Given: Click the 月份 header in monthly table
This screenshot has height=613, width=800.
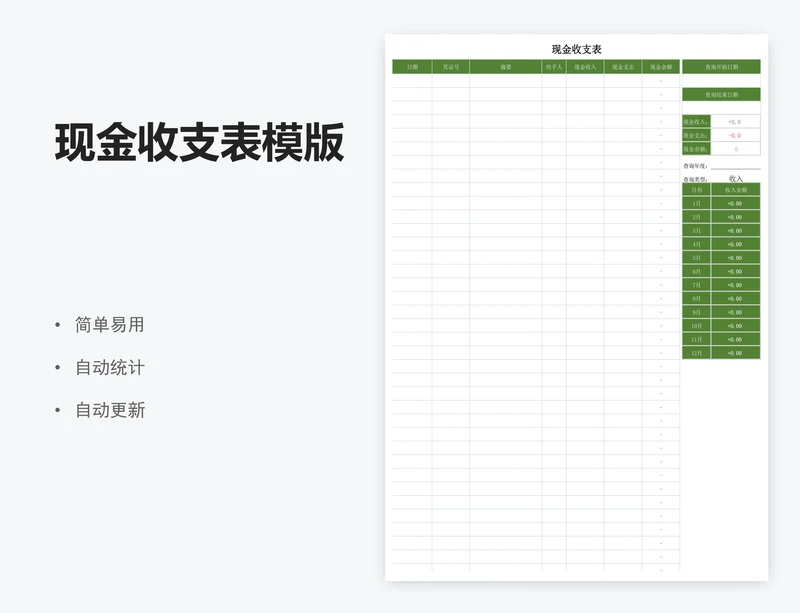Looking at the screenshot, I should (696, 190).
